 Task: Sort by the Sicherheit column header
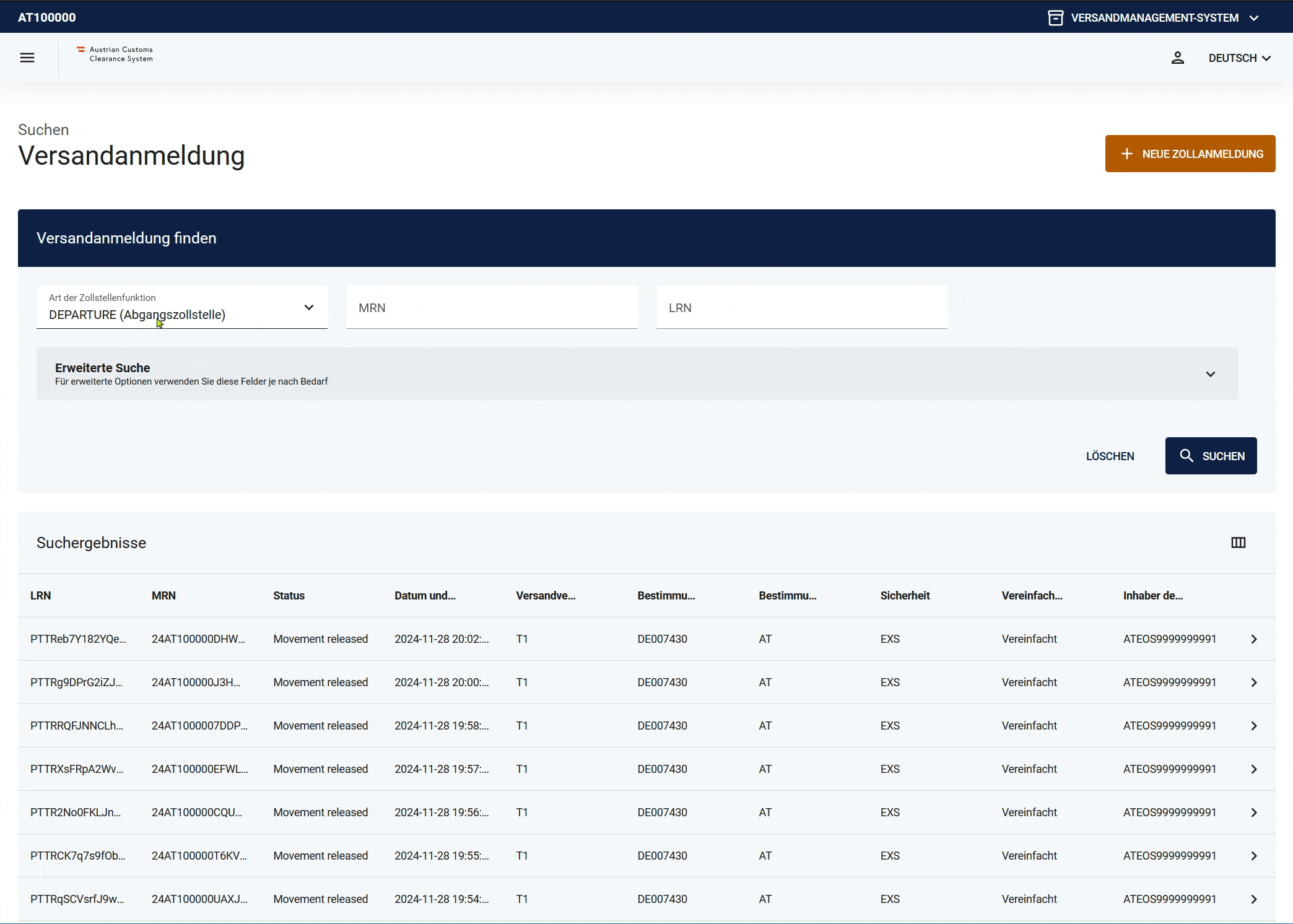(x=905, y=596)
